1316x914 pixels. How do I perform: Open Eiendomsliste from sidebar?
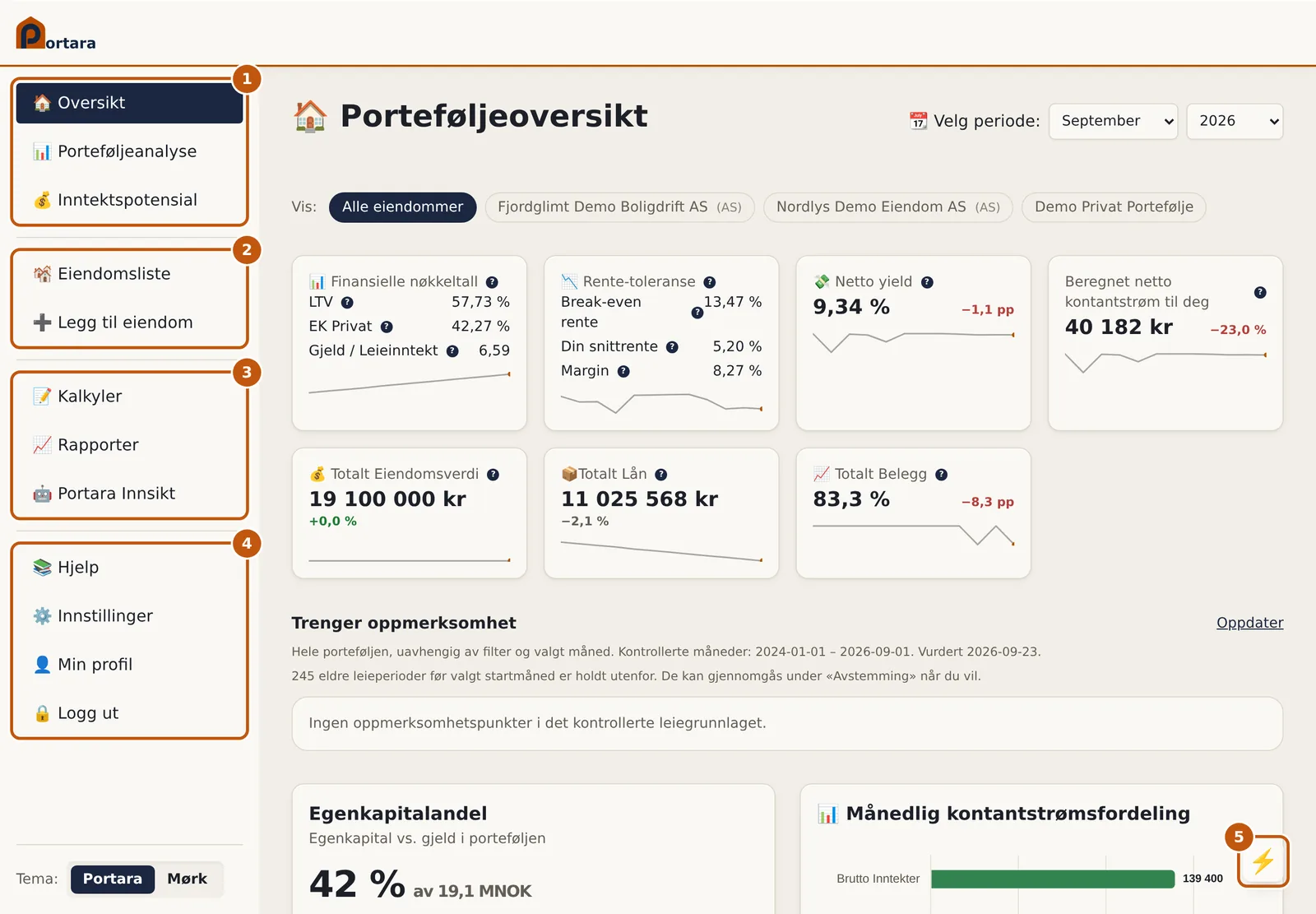click(129, 274)
